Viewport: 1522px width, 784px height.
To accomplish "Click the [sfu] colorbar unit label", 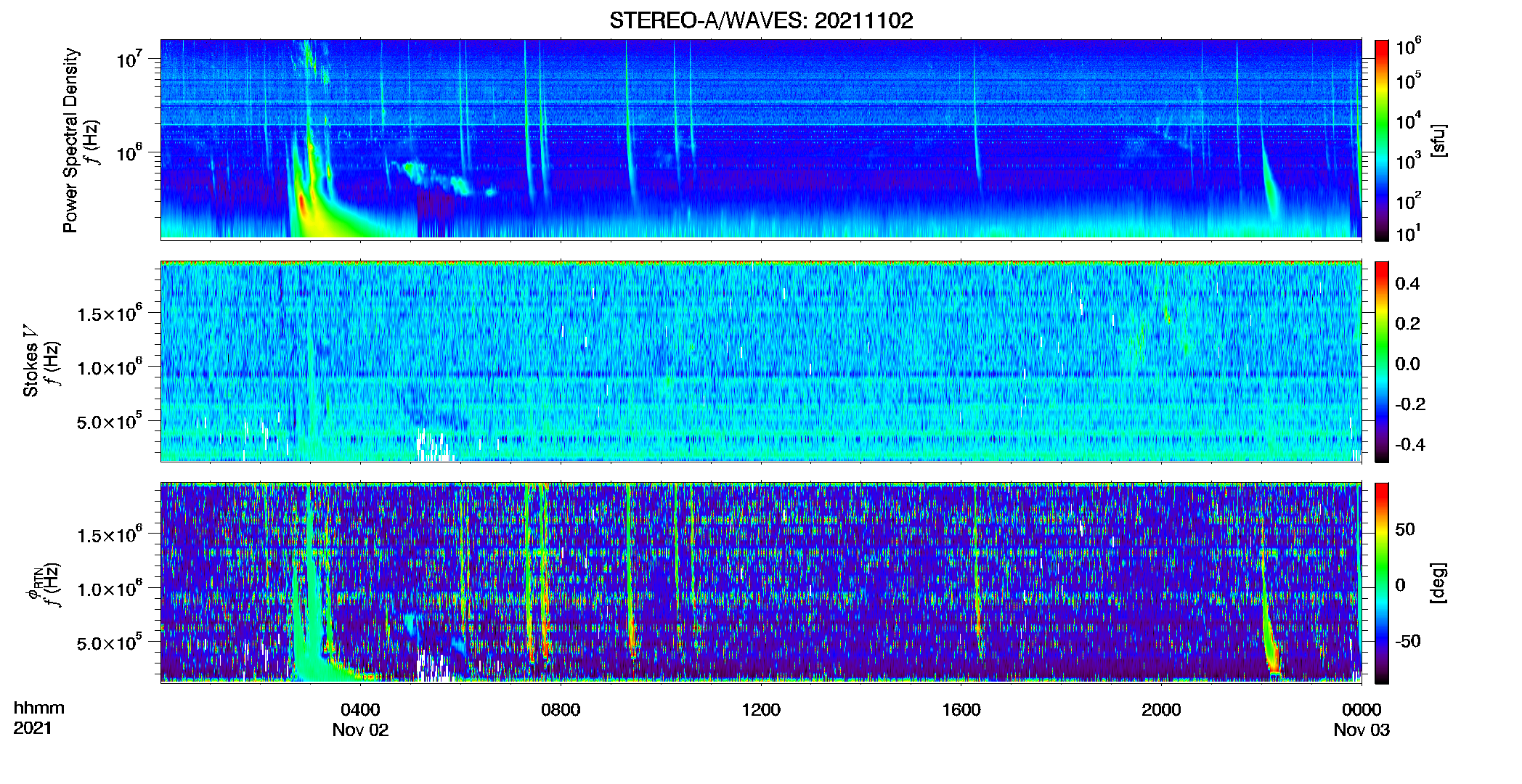I will (x=1438, y=140).
